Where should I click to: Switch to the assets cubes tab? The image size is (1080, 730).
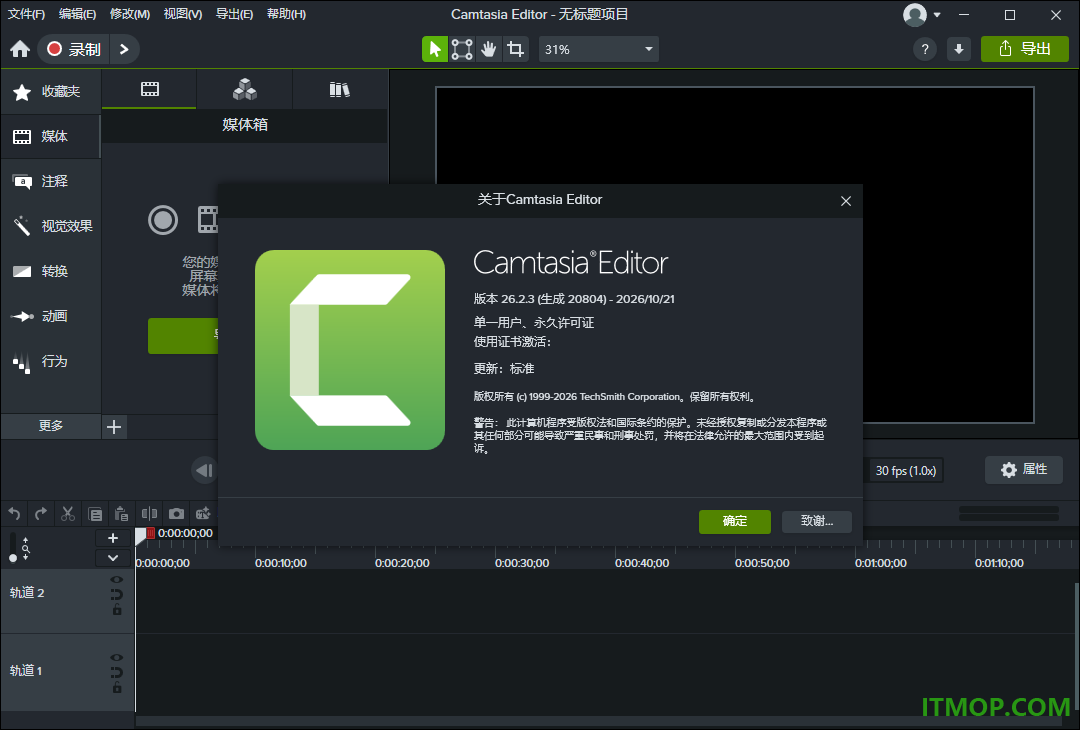tap(245, 89)
